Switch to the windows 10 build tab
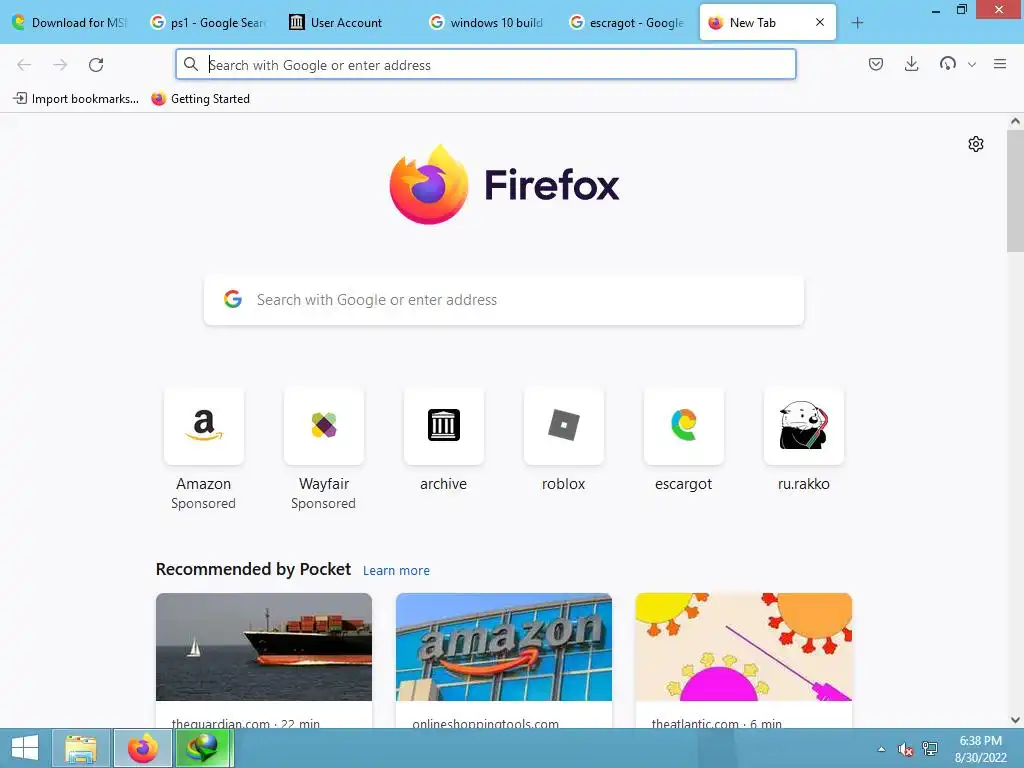This screenshot has height=768, width=1024. 488,23
